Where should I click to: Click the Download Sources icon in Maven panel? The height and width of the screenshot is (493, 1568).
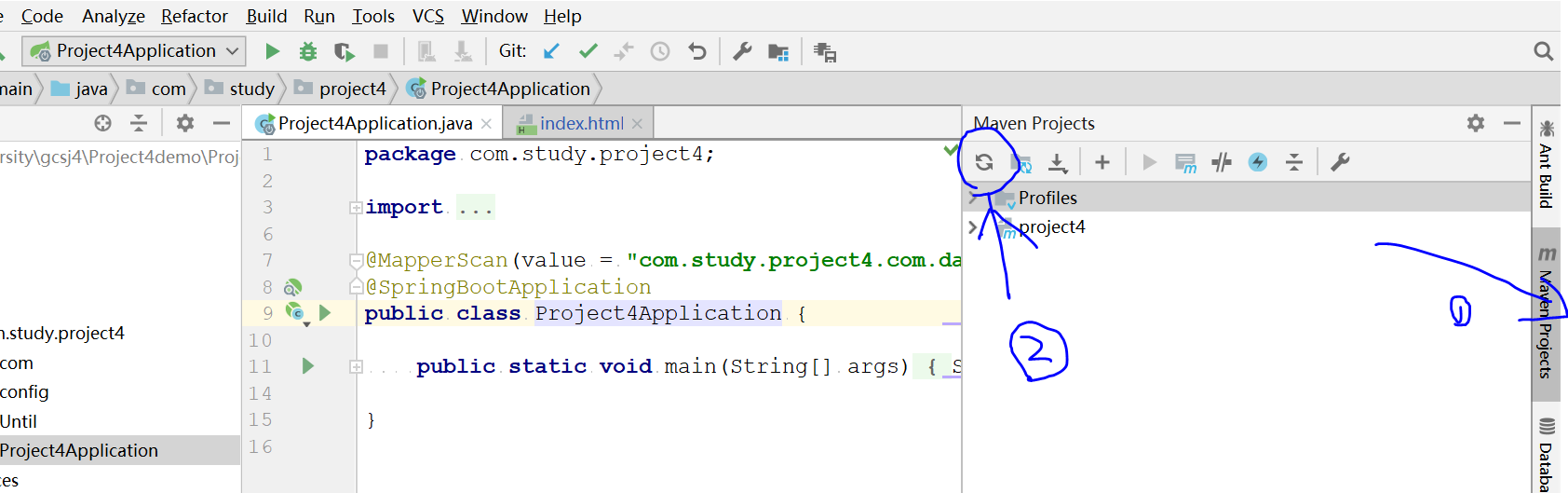1058,163
